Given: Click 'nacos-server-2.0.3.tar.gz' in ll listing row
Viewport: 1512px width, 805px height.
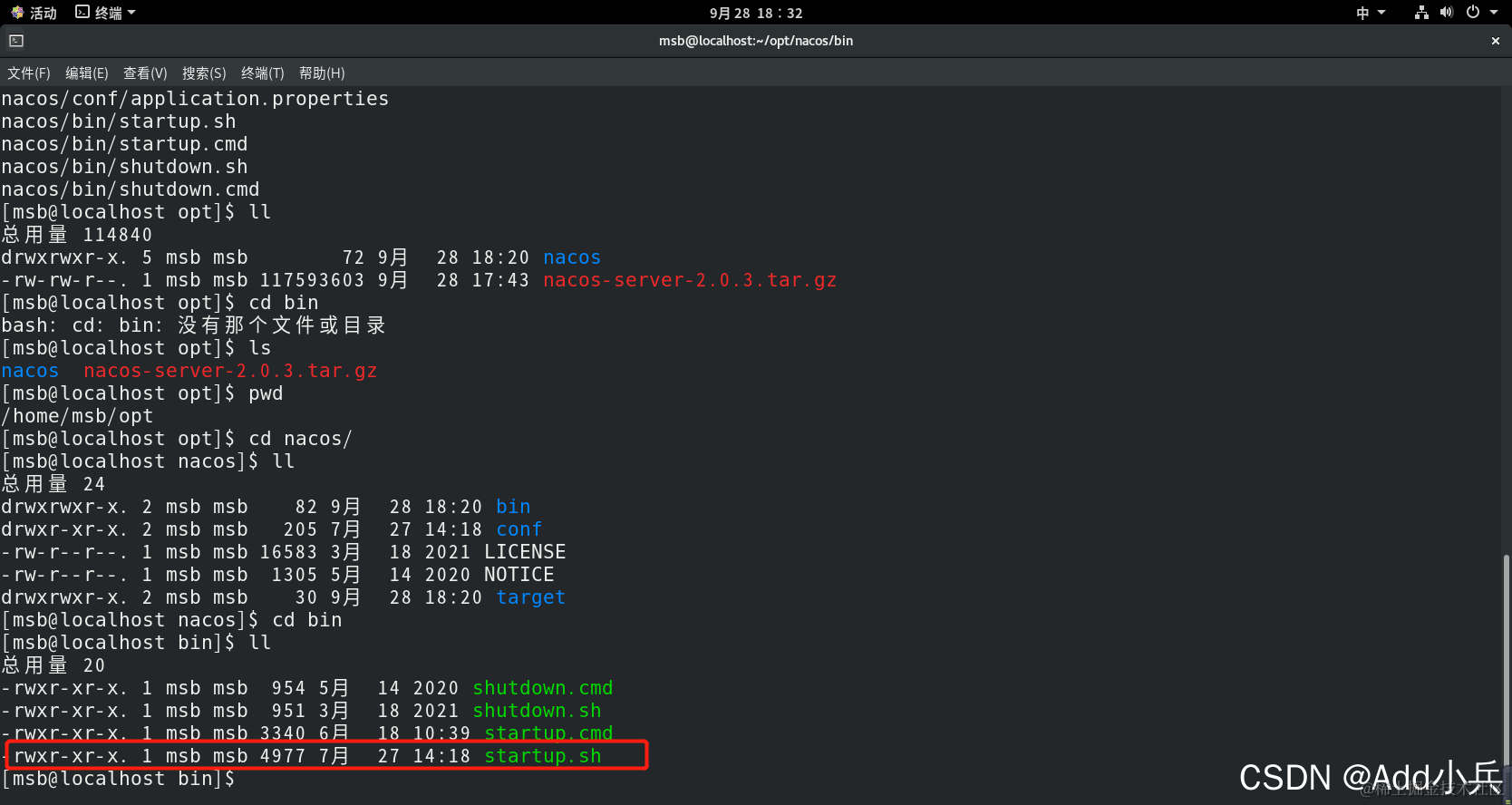Looking at the screenshot, I should [690, 280].
